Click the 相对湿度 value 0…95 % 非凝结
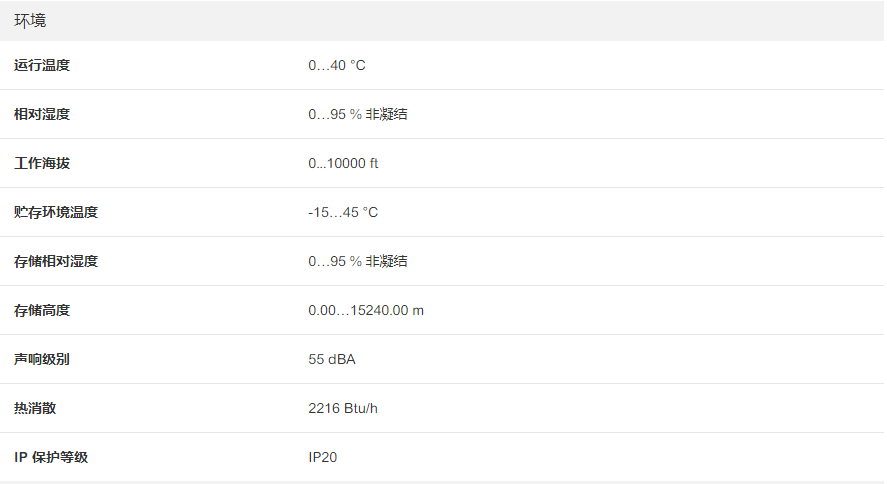Viewport: 887px width, 484px height. [x=357, y=115]
